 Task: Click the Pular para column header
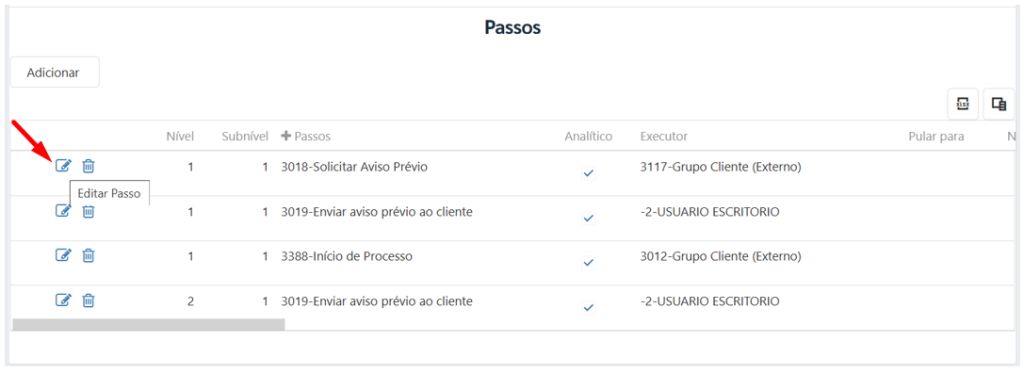pyautogui.click(x=936, y=136)
